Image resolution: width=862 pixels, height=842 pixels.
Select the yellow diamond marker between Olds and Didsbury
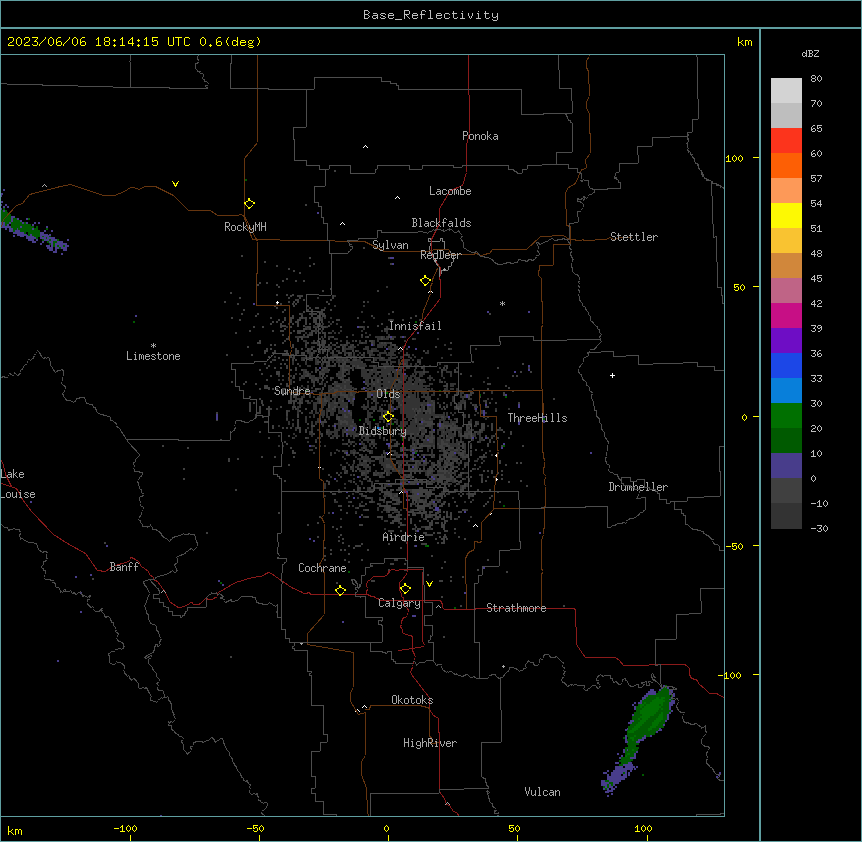[388, 417]
